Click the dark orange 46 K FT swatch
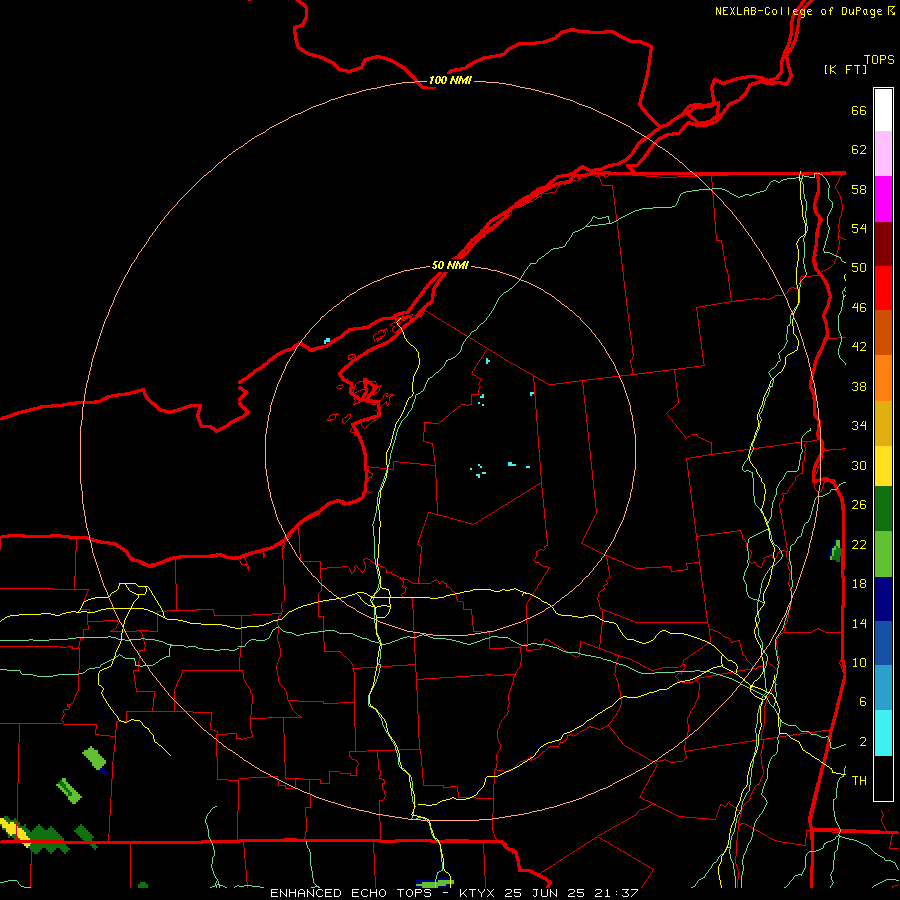Image resolution: width=900 pixels, height=900 pixels. click(883, 333)
